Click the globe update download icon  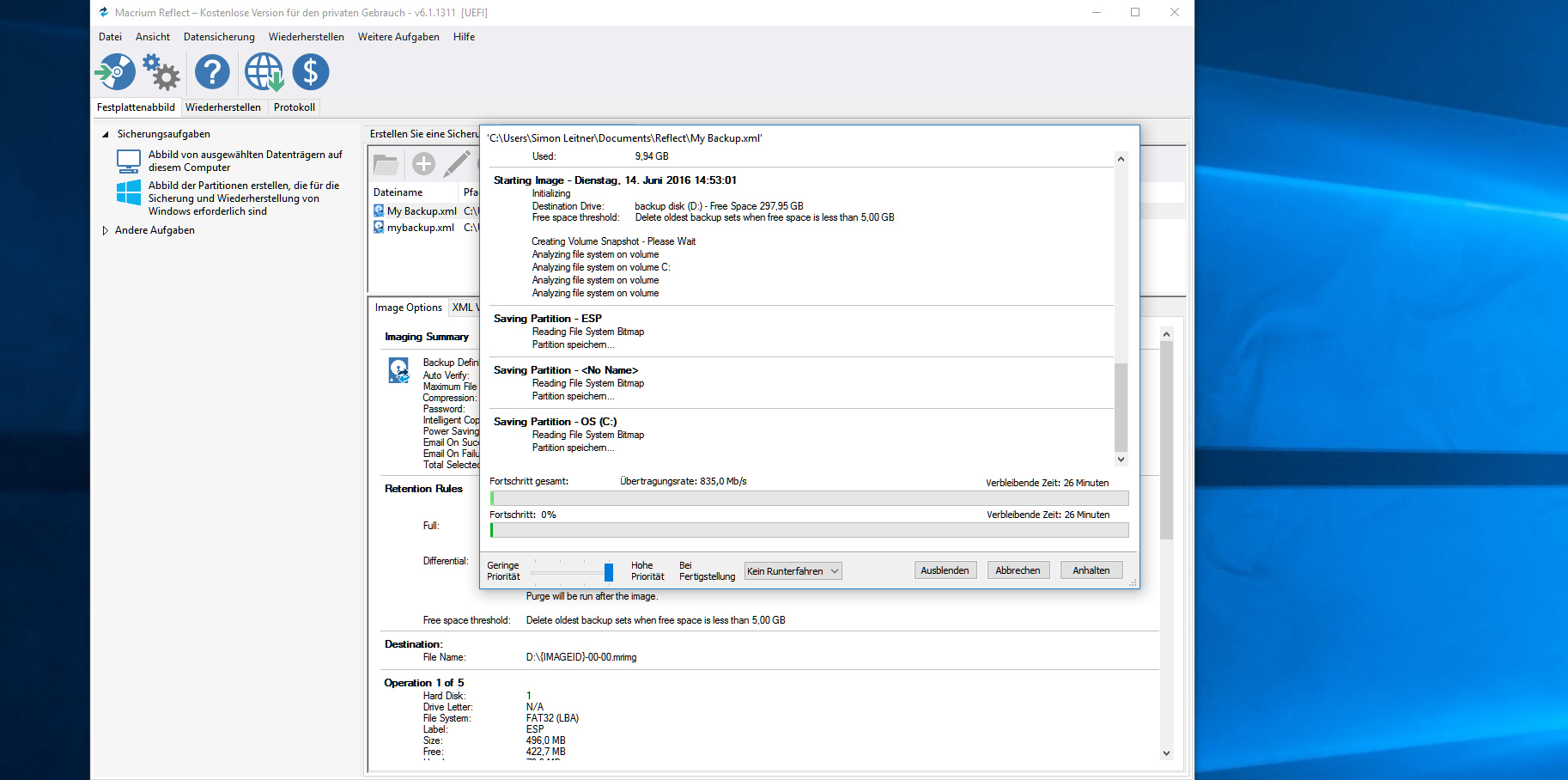pos(264,72)
